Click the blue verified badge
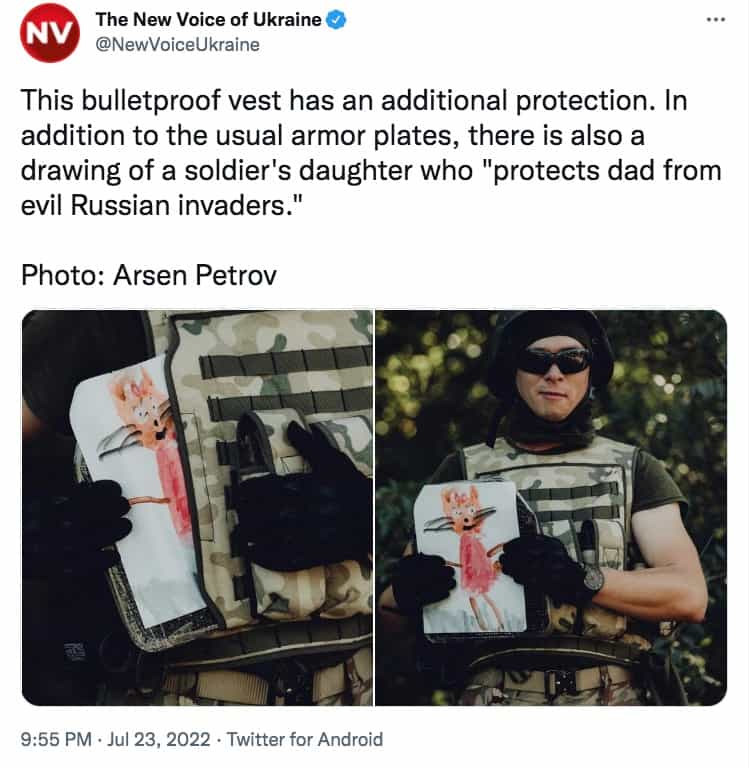The width and height of the screenshot is (749, 768). pyautogui.click(x=336, y=20)
